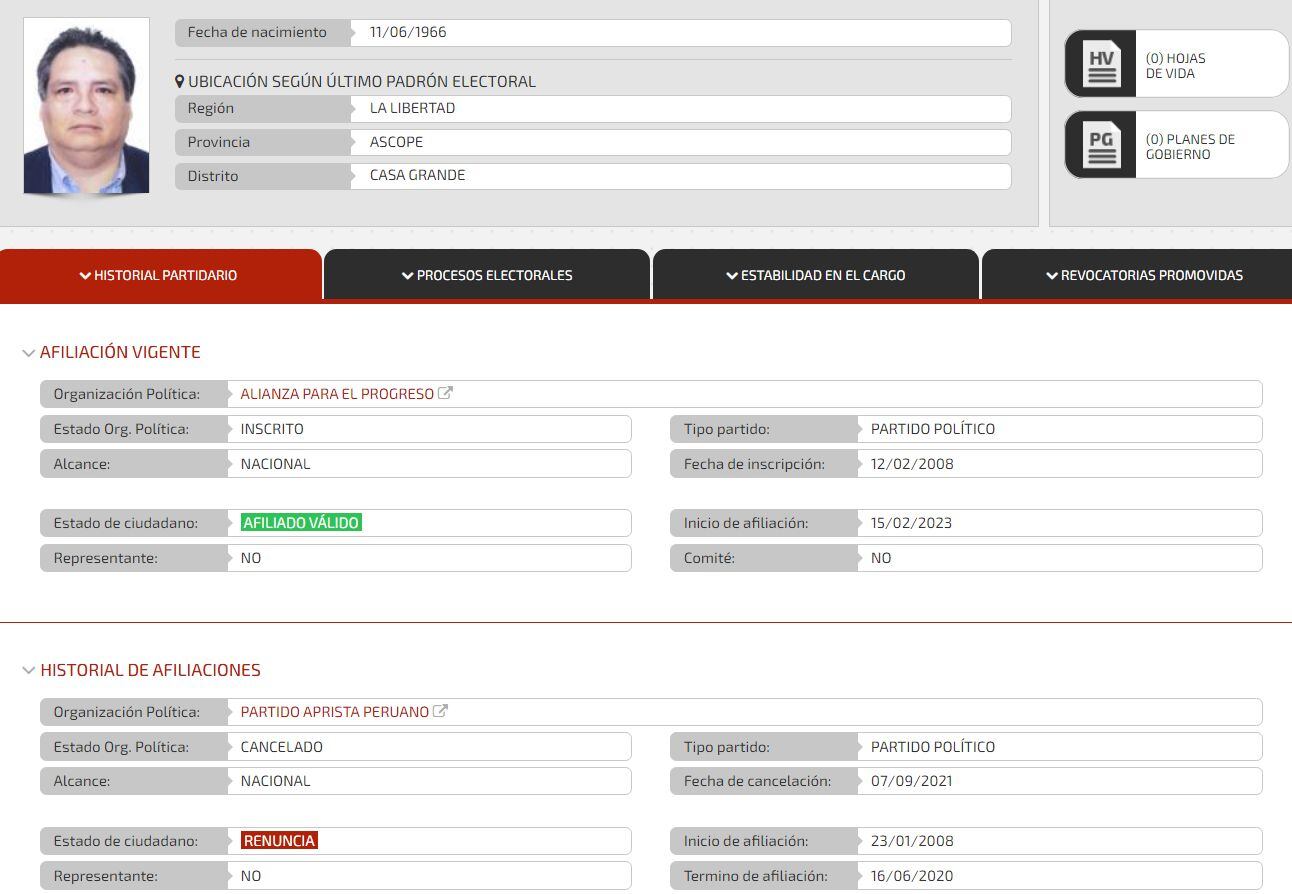Click the location pin icon near Ubicación
This screenshot has height=894, width=1292.
(180, 82)
